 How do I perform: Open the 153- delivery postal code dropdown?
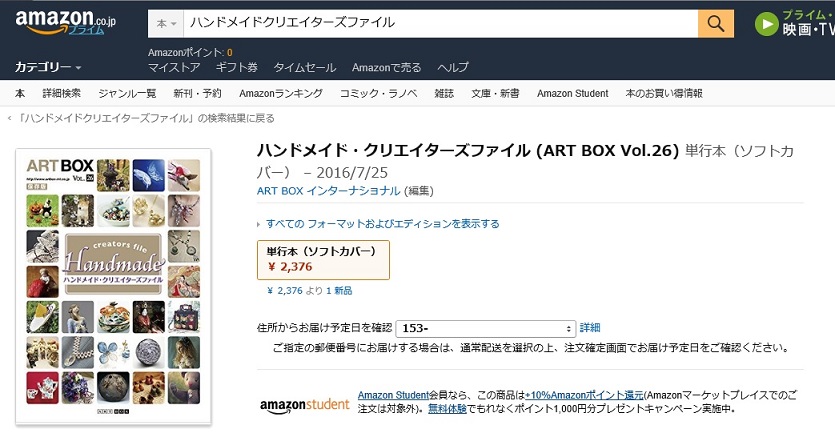pos(486,328)
